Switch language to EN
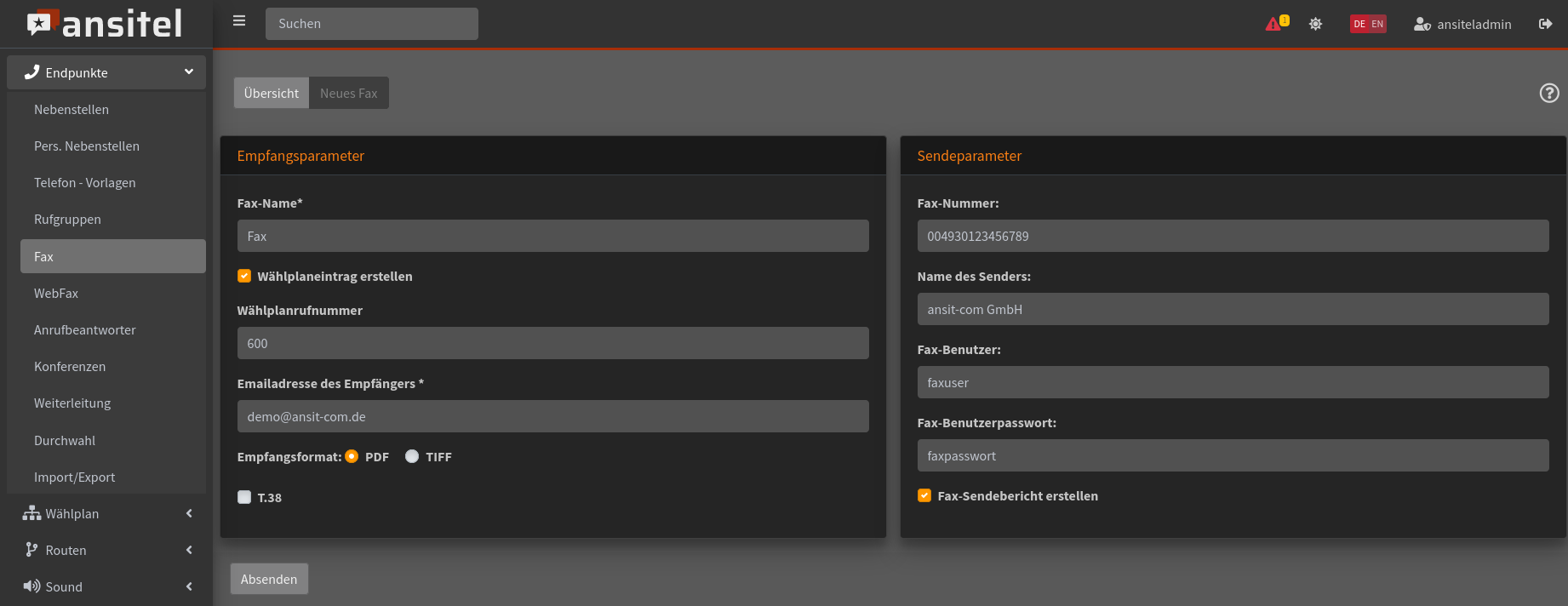Screen dimensions: 1568x606 pos(1377,24)
